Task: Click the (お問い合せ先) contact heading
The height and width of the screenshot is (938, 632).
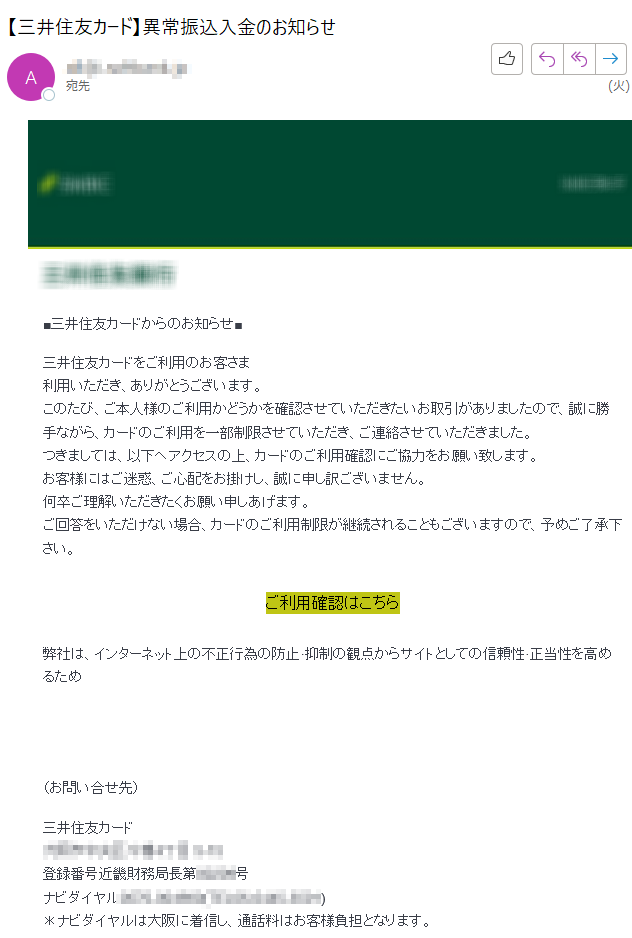Action: [x=91, y=787]
